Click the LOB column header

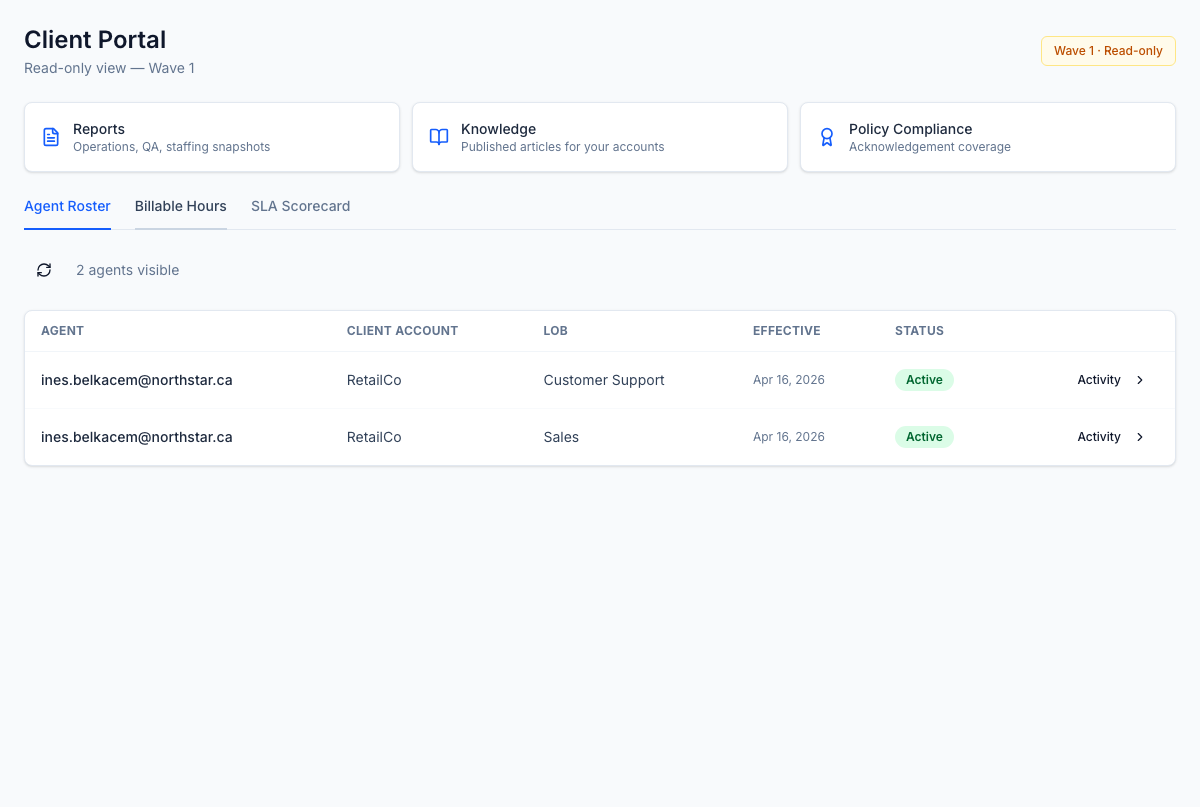coord(555,331)
